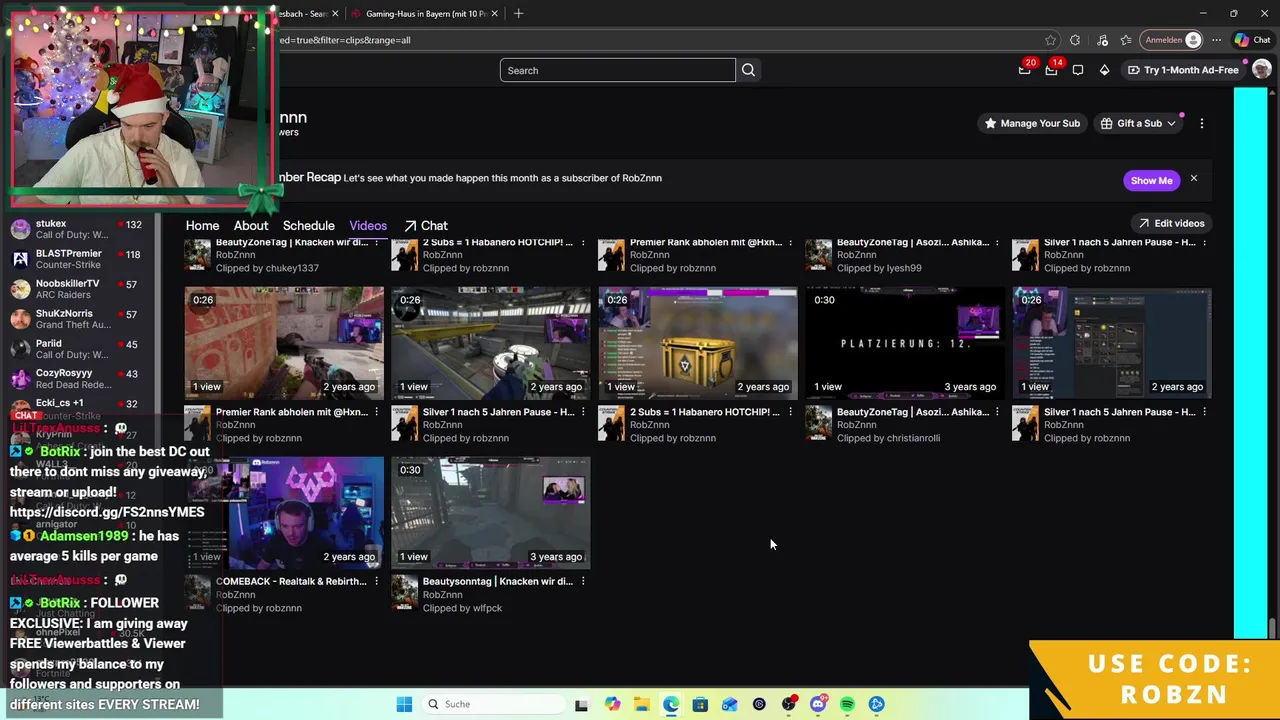
Task: Open Outlook from the taskbar
Action: (730, 704)
